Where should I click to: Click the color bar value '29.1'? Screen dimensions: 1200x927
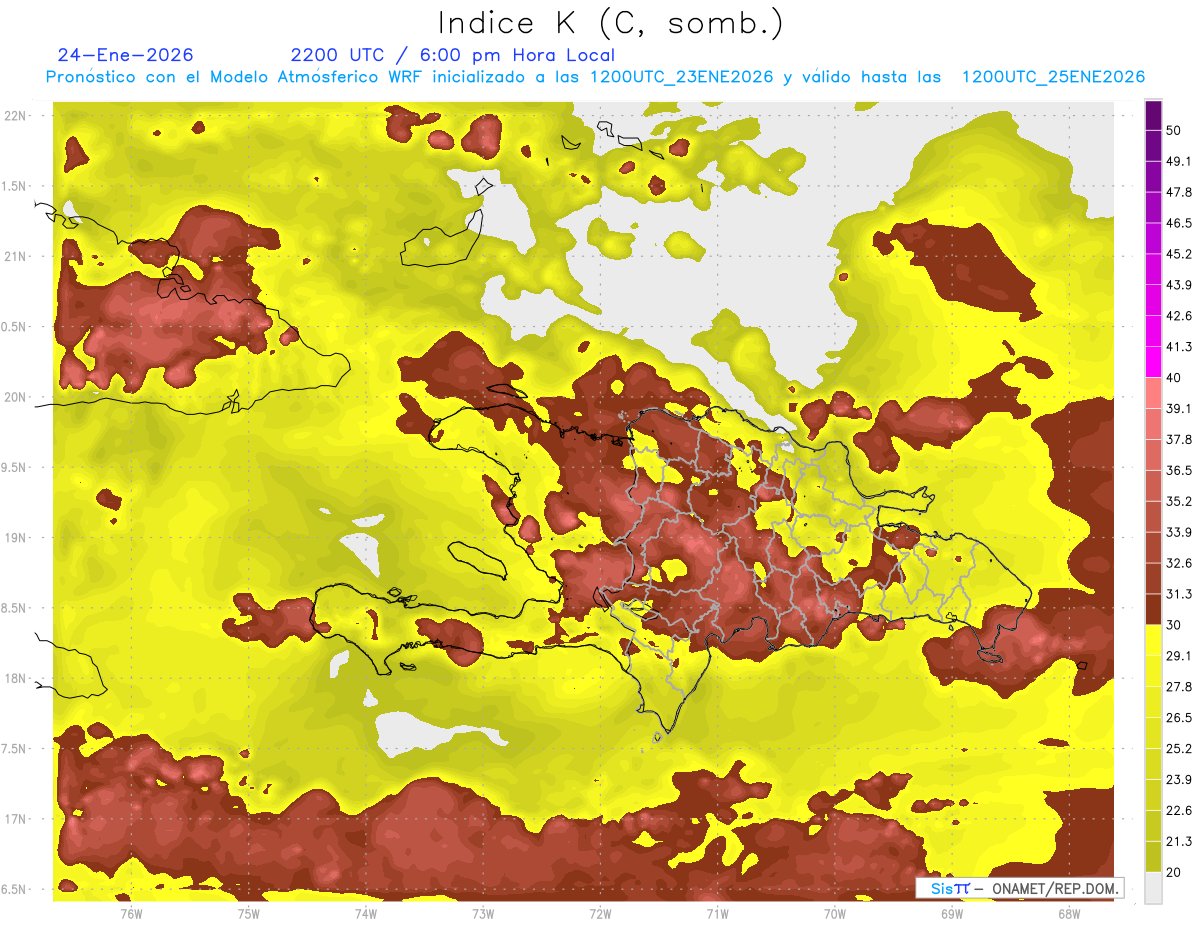pyautogui.click(x=1179, y=656)
